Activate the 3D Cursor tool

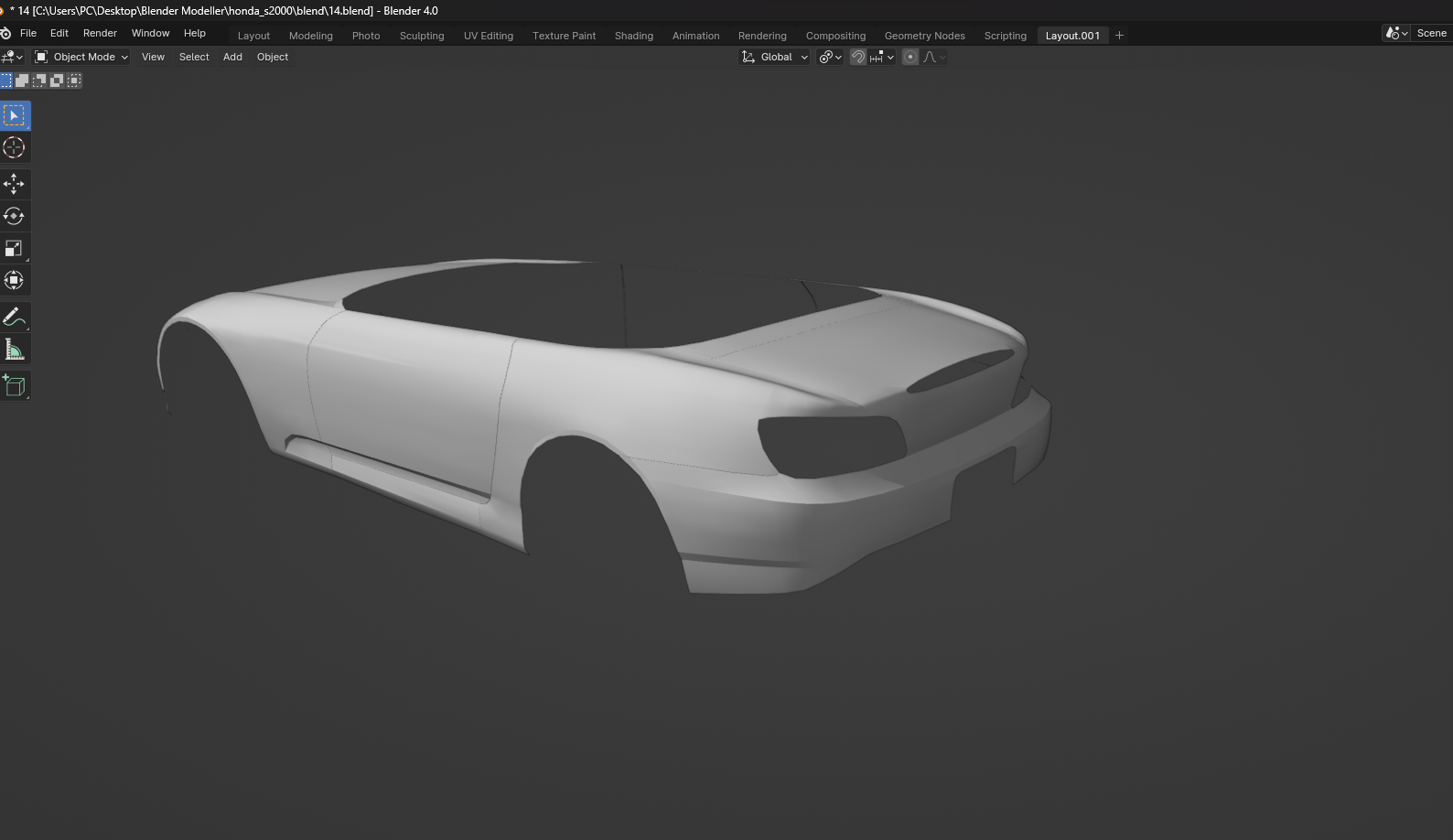14,147
